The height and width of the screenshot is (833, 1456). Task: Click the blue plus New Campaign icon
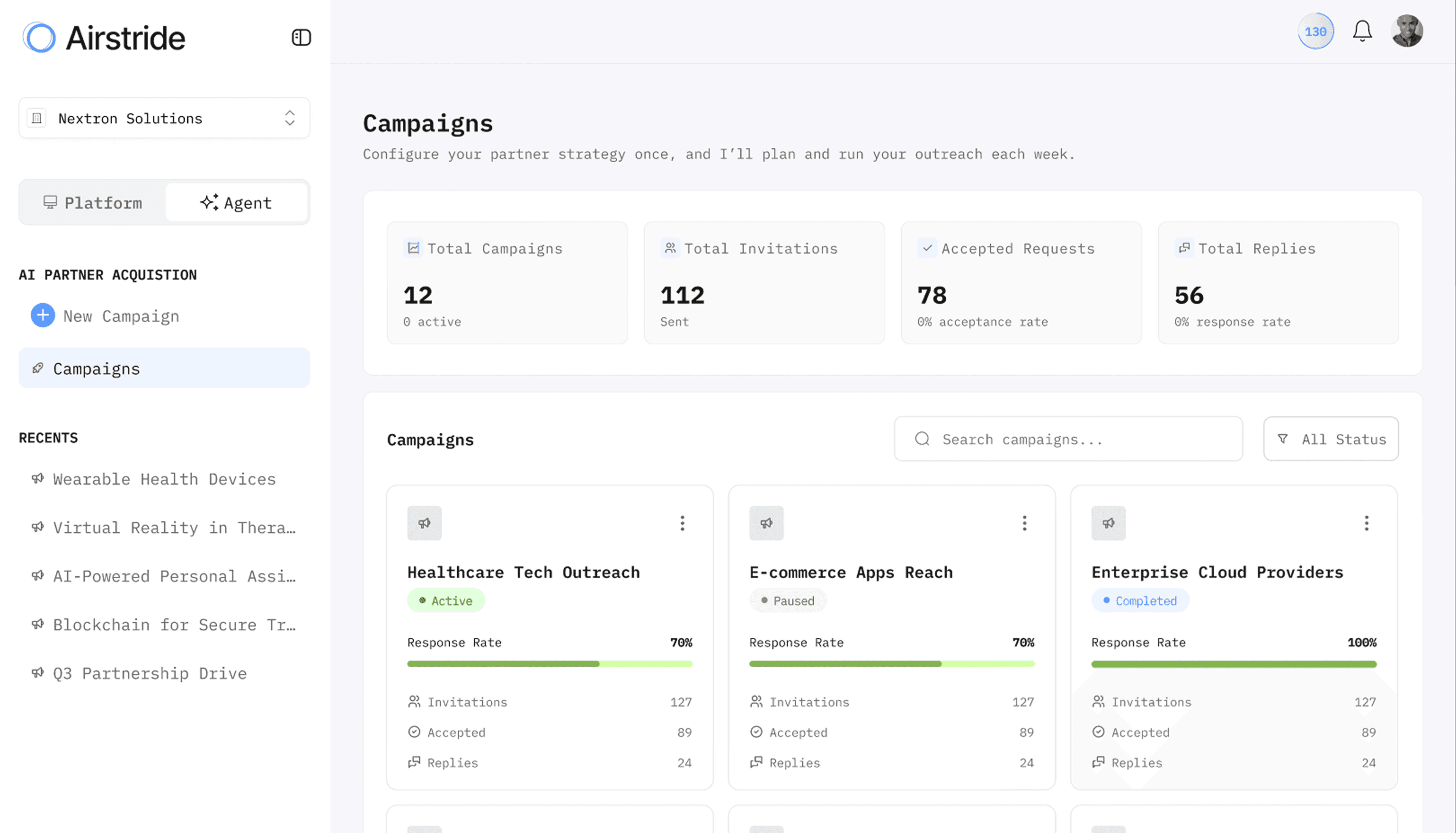tap(43, 315)
